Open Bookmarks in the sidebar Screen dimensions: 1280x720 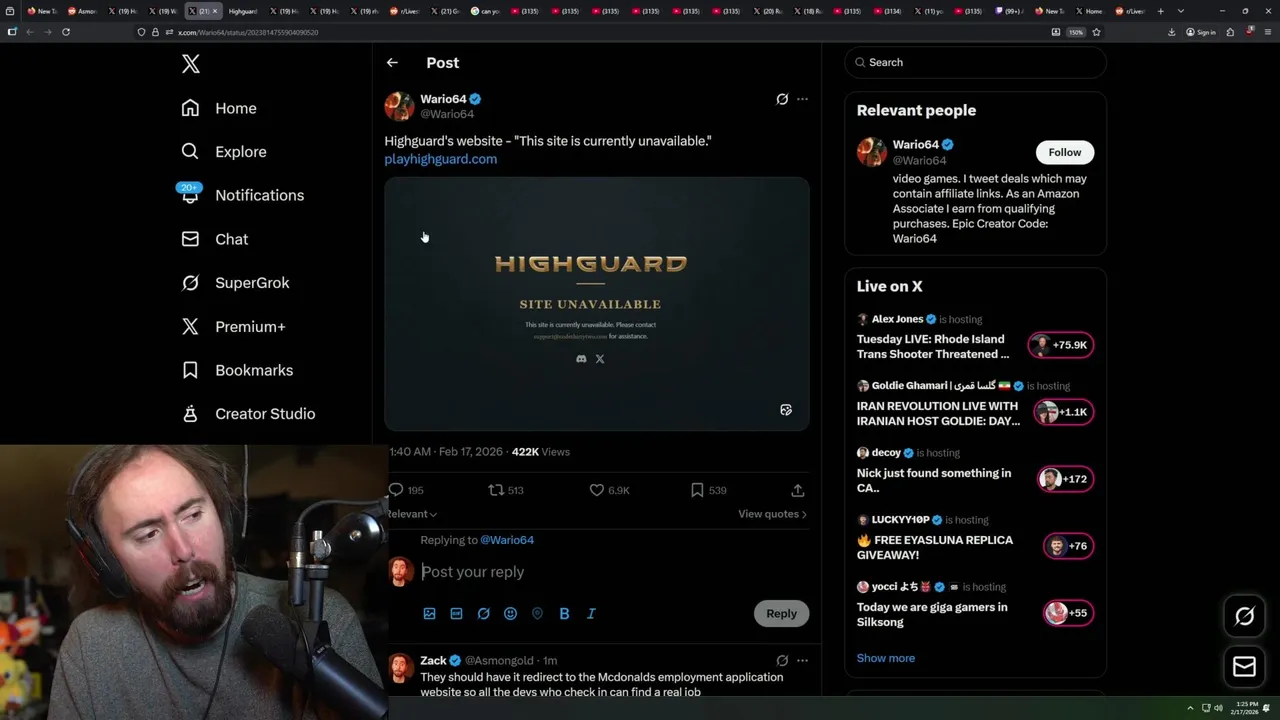click(237, 370)
